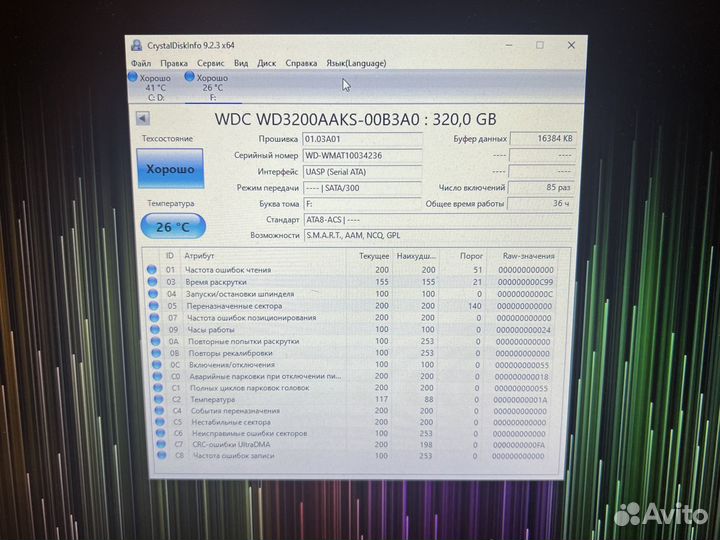
Task: Select the C: D: disk tab
Action: (155, 87)
